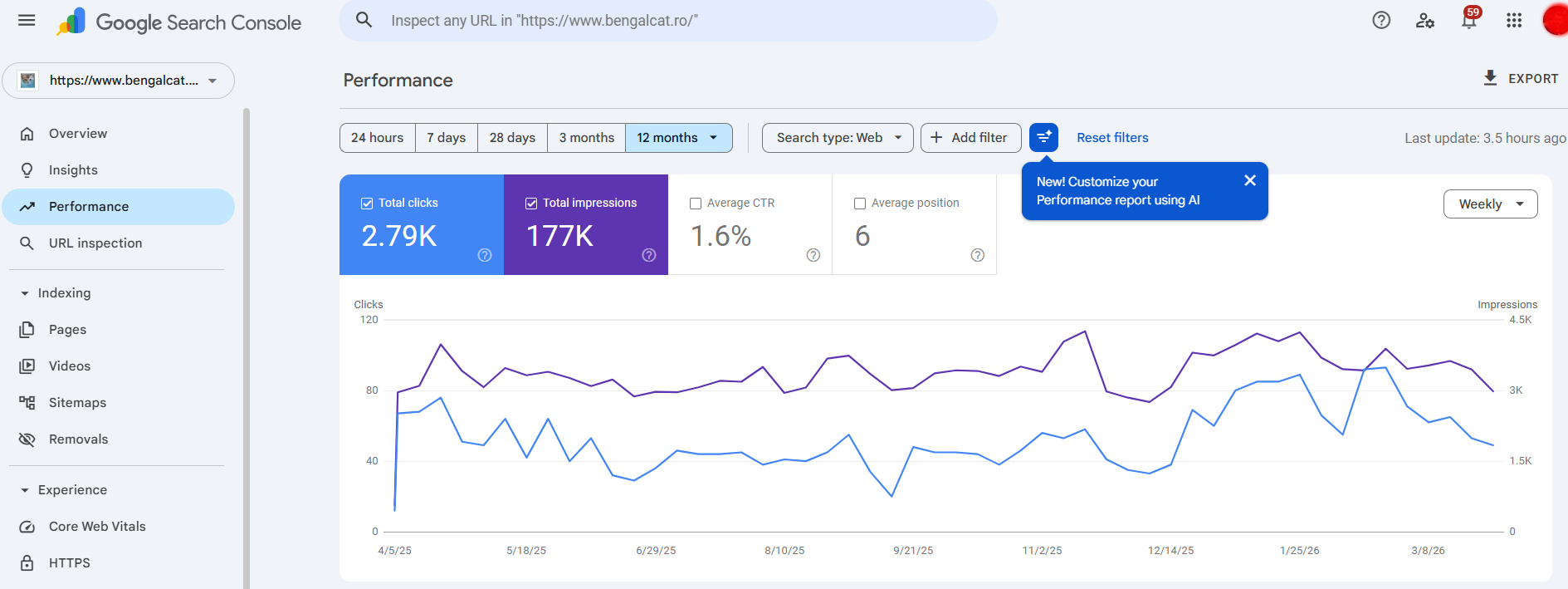The image size is (1568, 589).
Task: Open the 12 months date range dropdown arrow
Action: click(x=713, y=138)
